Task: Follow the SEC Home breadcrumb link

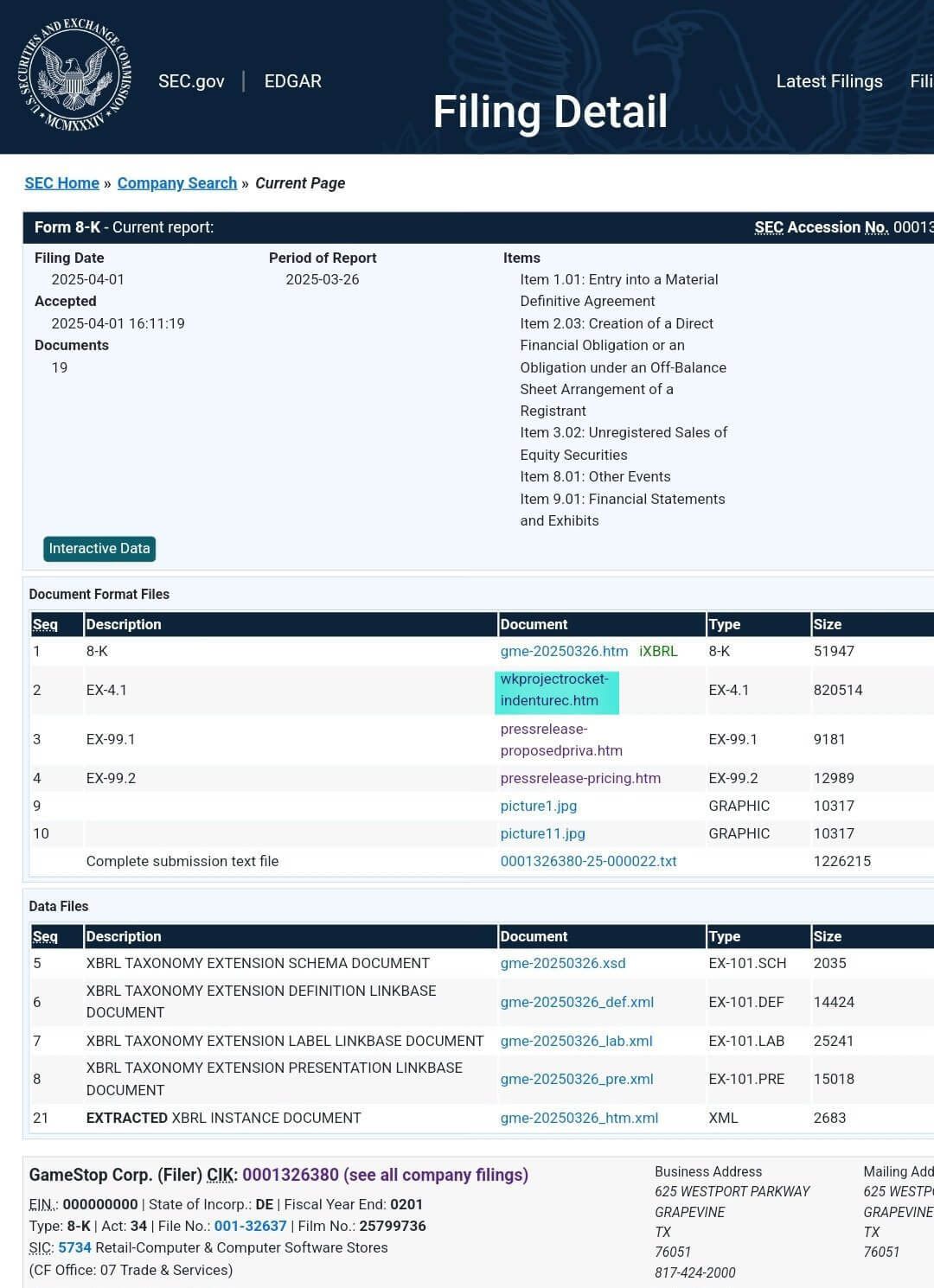Action: (62, 183)
